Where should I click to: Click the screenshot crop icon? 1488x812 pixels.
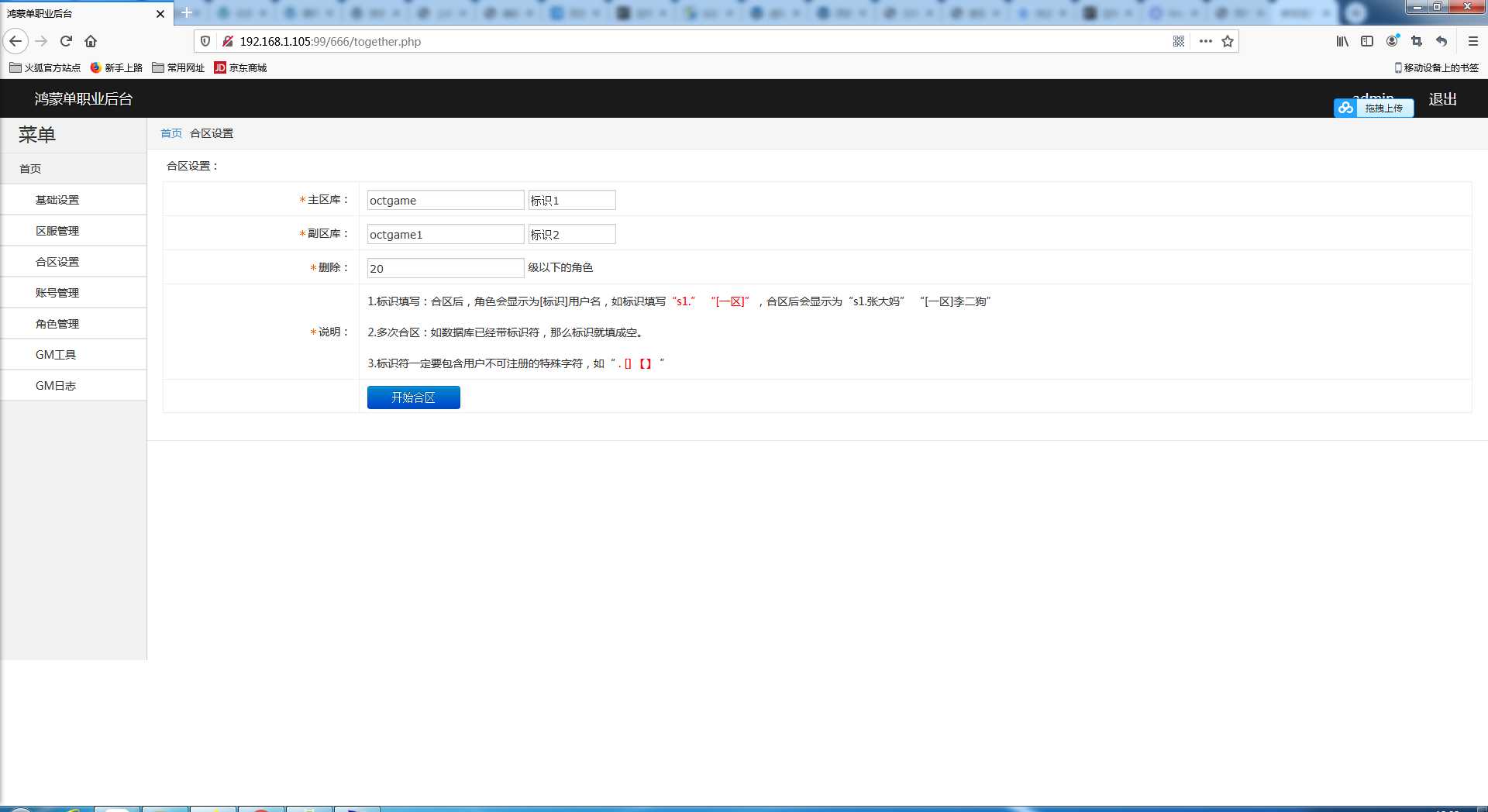pos(1417,41)
